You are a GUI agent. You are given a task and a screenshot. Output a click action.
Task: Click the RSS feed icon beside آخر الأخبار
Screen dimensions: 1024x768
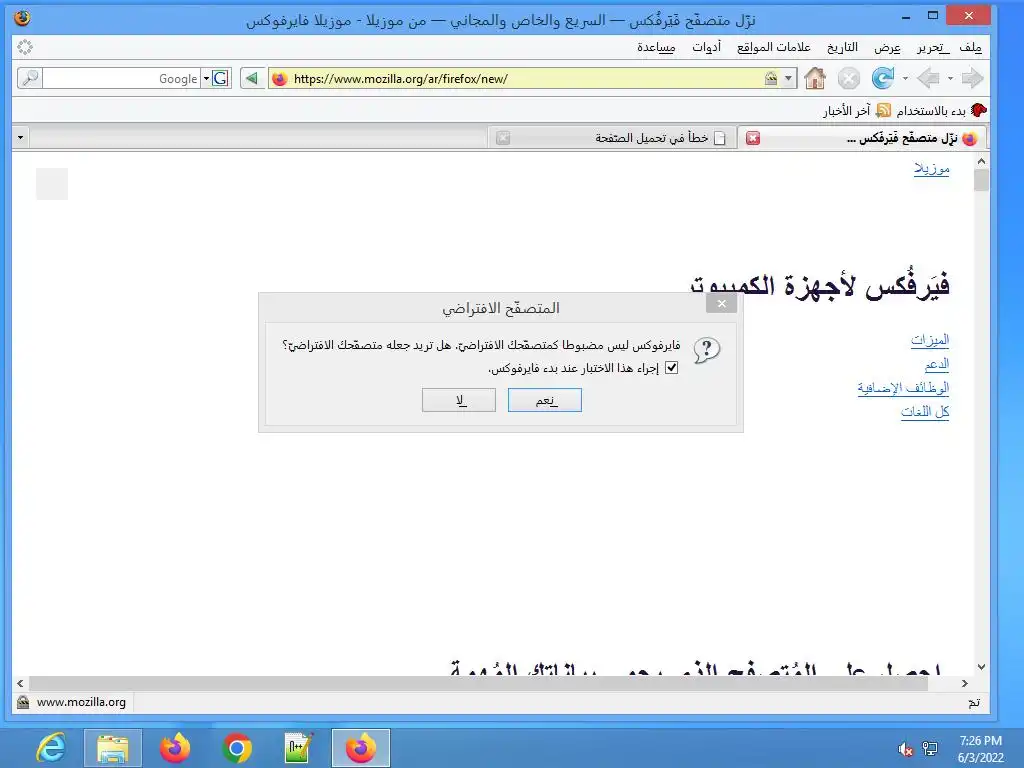point(883,110)
